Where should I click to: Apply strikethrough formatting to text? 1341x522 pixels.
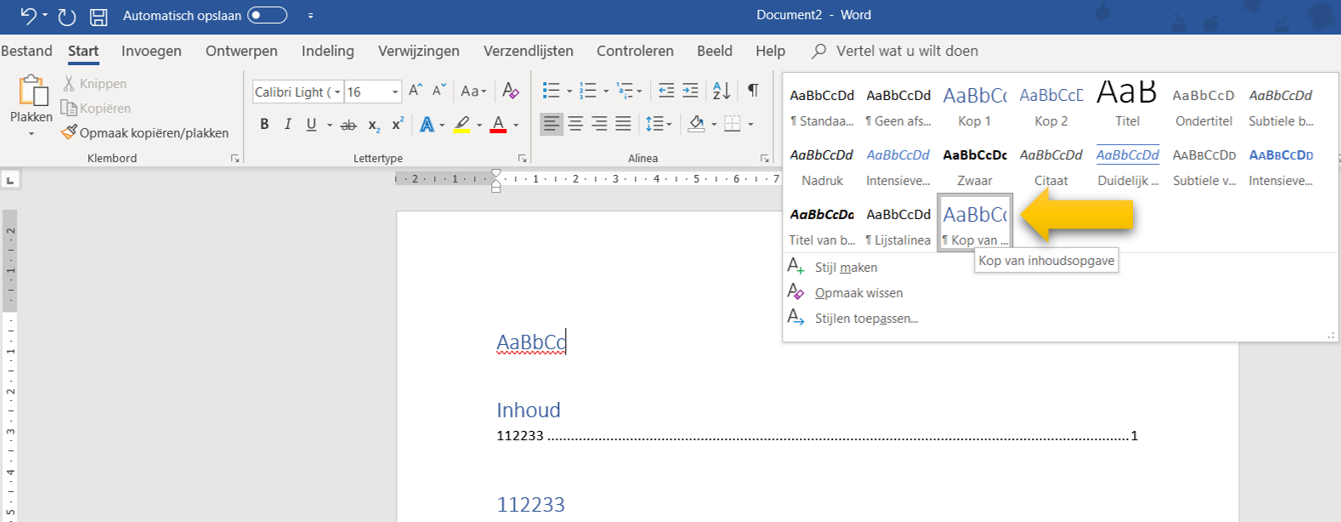(x=348, y=125)
